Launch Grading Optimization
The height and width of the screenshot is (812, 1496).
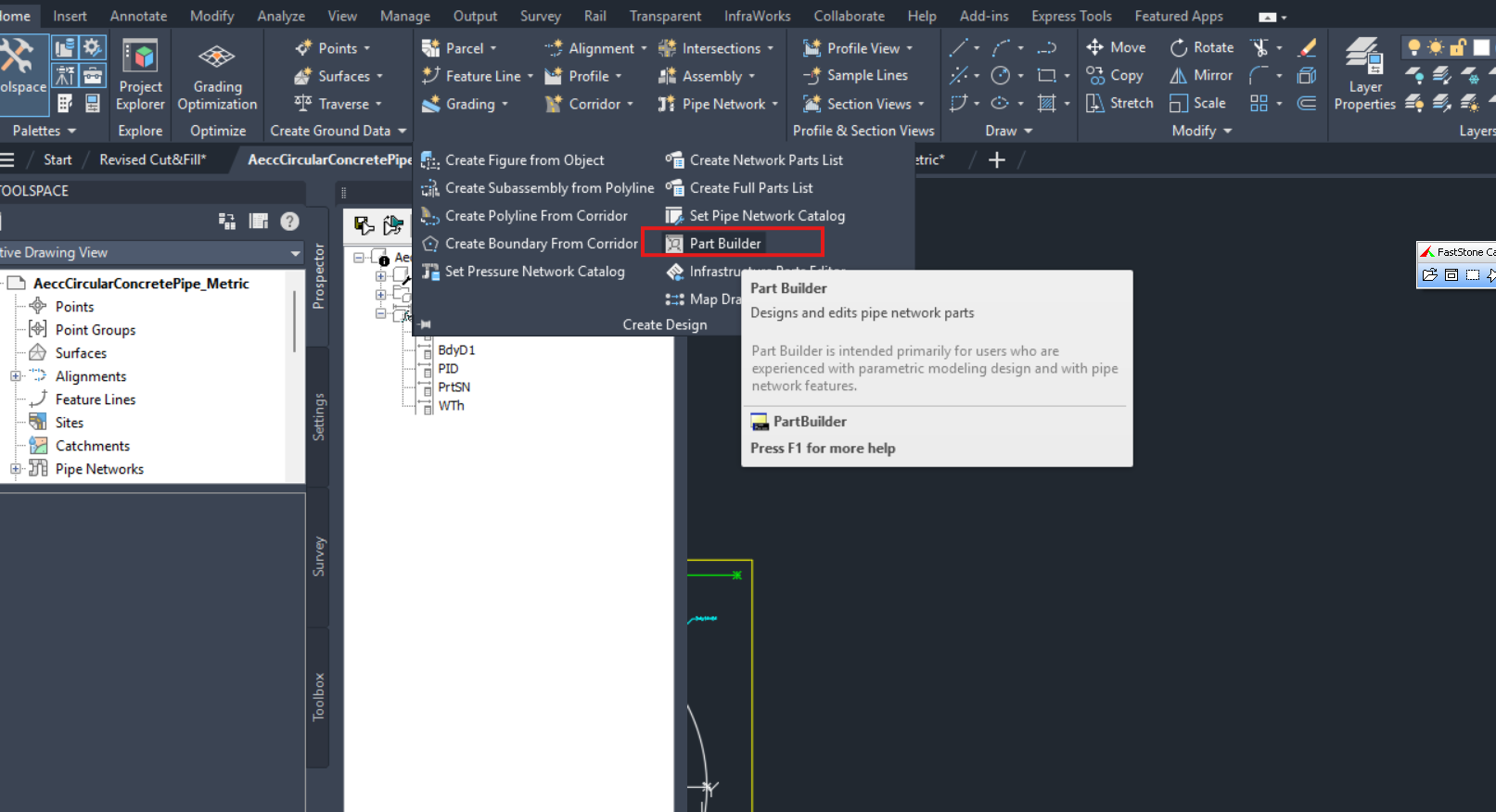click(217, 76)
